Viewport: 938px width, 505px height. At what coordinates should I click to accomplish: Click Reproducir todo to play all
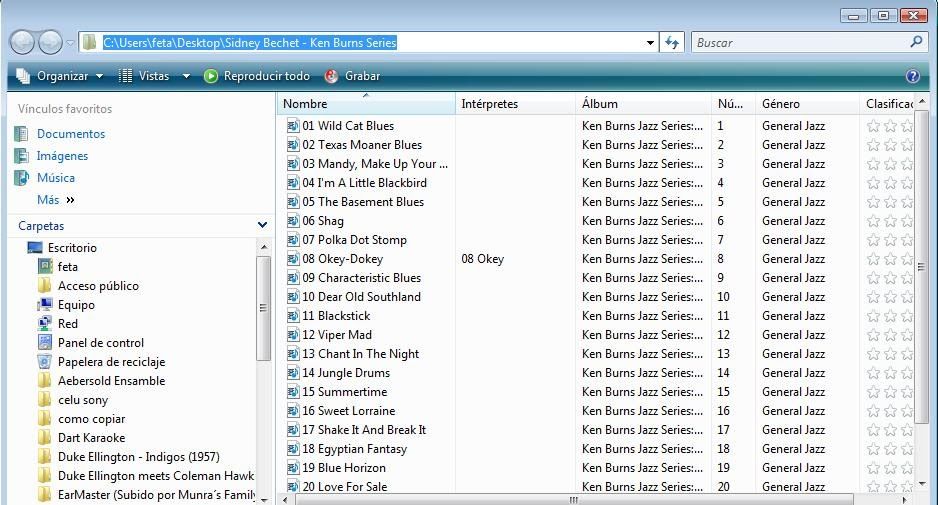257,76
